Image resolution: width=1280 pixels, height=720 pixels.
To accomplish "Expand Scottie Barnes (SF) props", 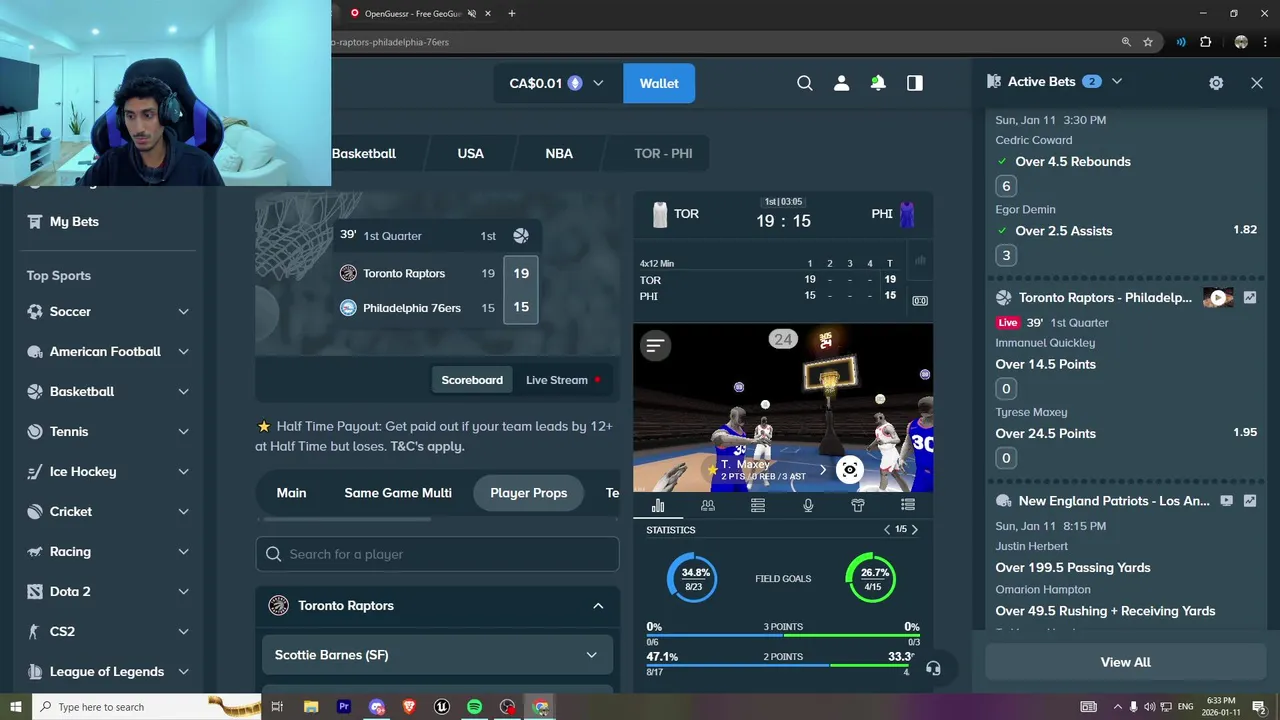I will pos(437,655).
